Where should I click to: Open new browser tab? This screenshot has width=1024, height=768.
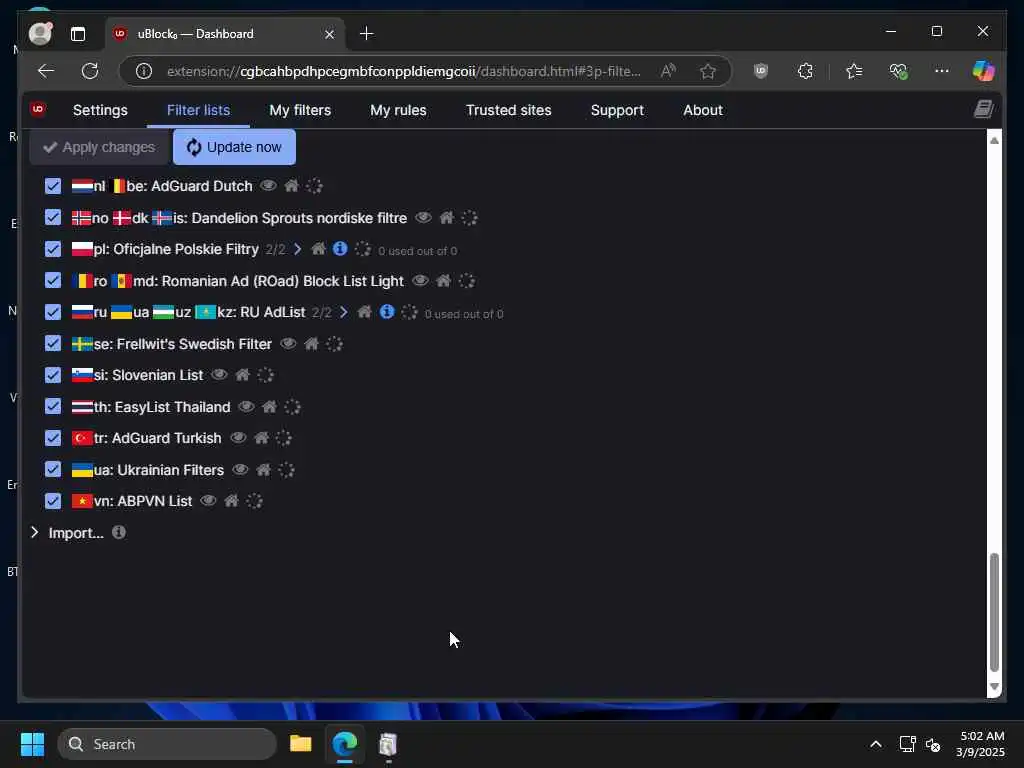tap(366, 33)
